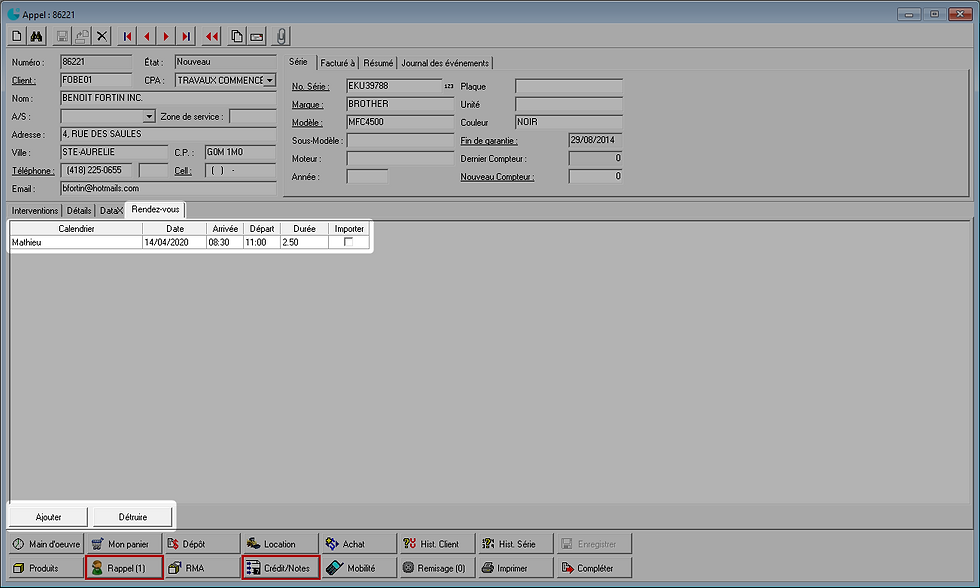Click the Arrivée 08:30 cell
Viewport: 980px width, 588px height.
[224, 242]
